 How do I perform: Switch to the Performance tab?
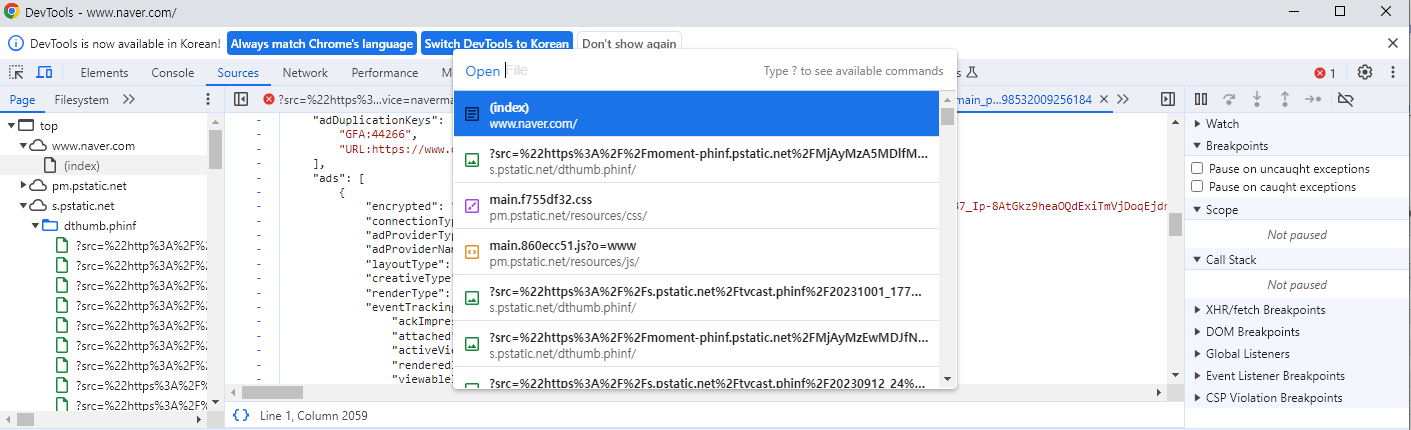385,73
